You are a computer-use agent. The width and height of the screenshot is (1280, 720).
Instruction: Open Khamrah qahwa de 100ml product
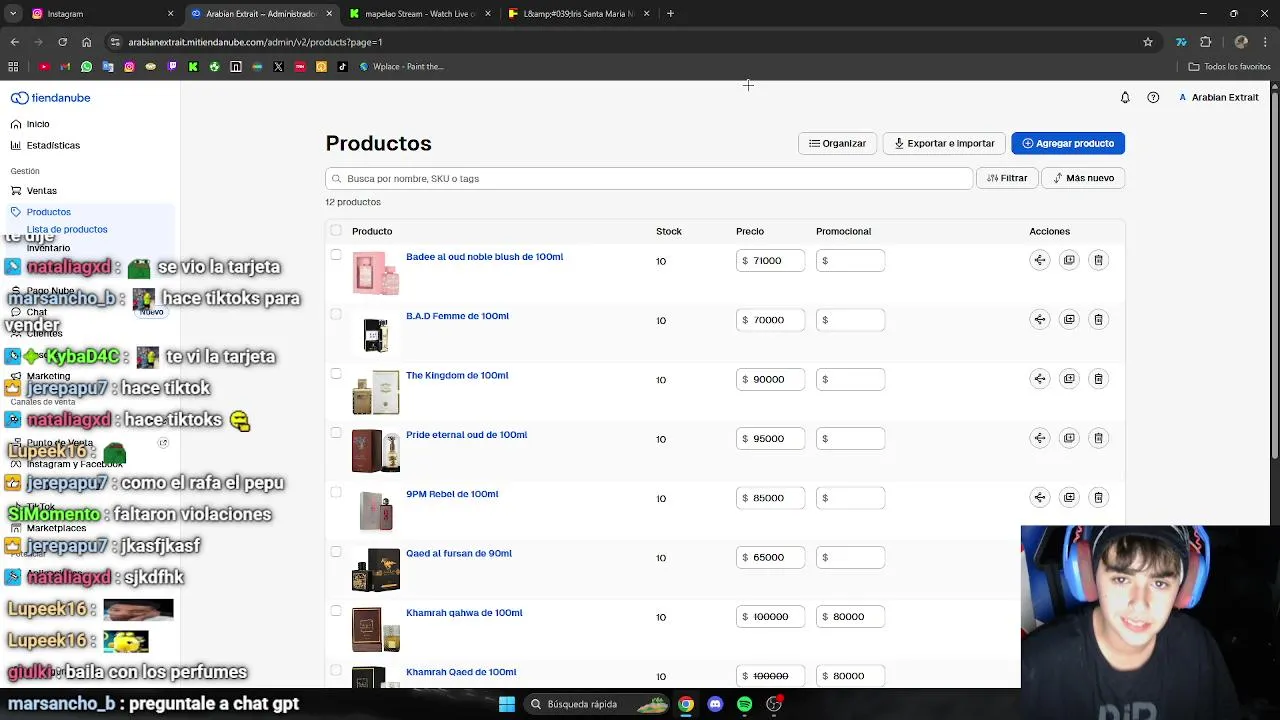tap(464, 613)
